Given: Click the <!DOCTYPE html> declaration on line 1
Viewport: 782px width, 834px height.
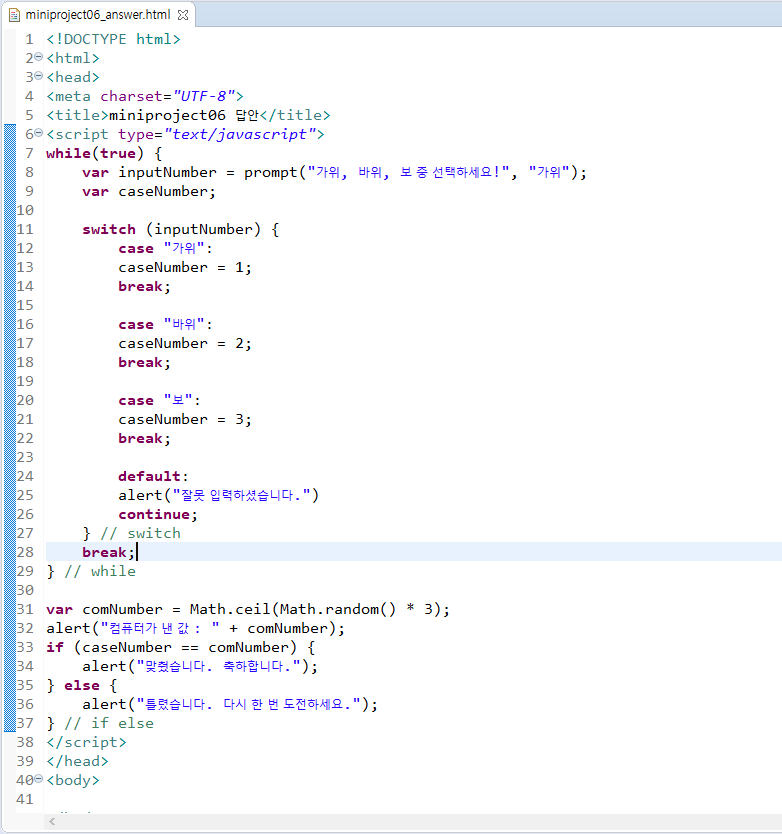Looking at the screenshot, I should [113, 39].
